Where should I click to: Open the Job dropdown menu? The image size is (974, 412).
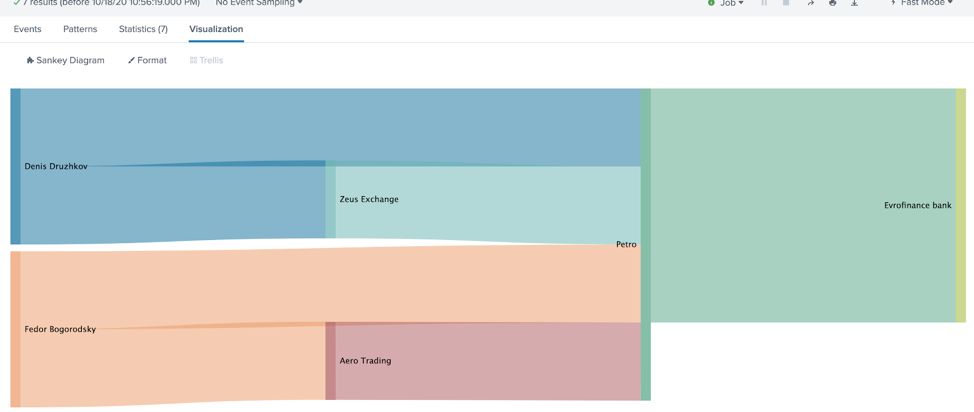click(726, 3)
